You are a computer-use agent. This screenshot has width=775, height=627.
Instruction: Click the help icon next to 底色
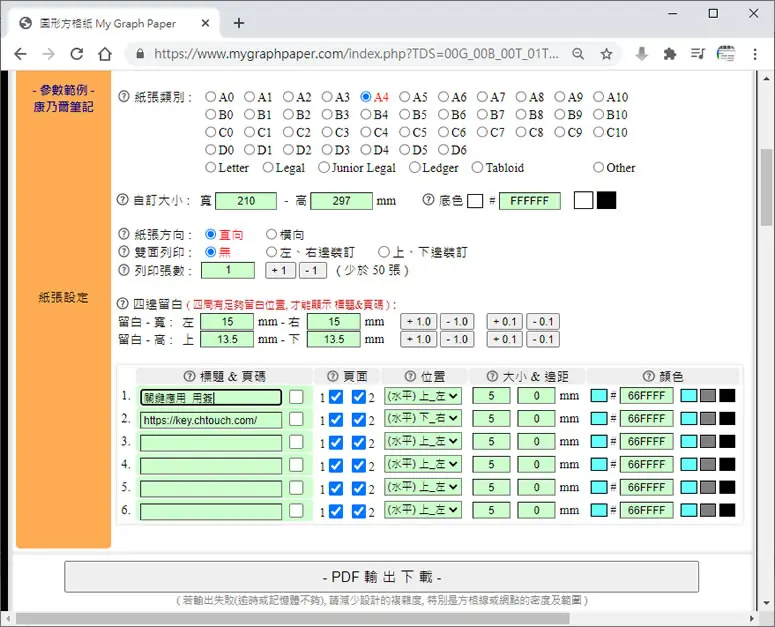tap(428, 200)
